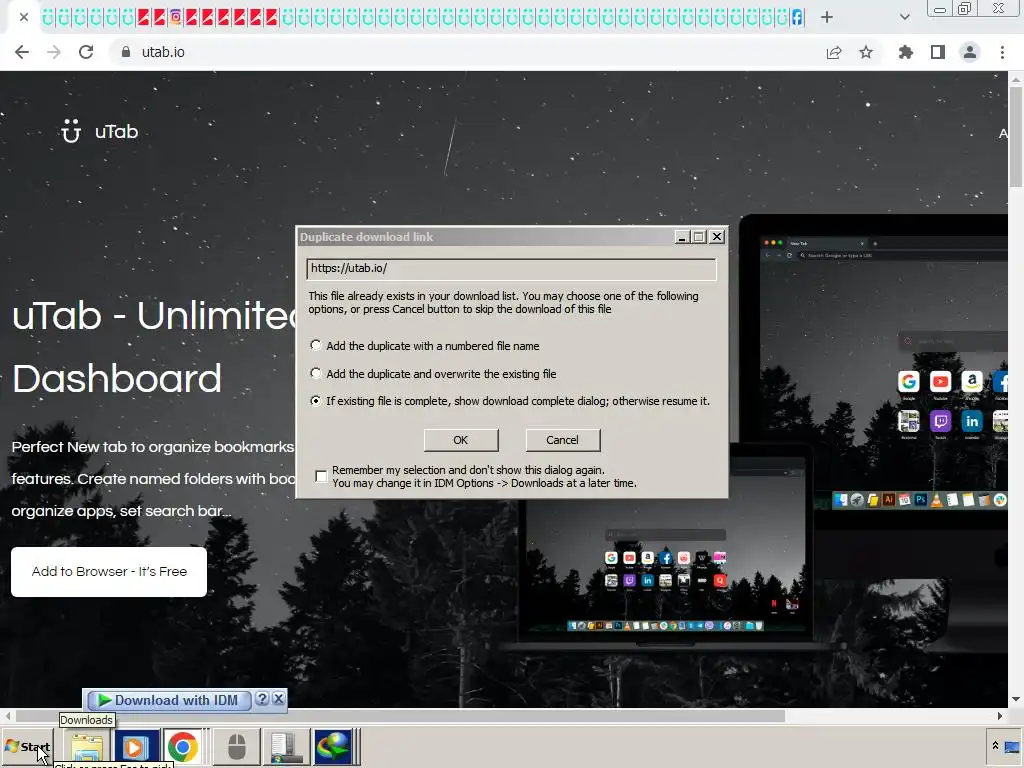
Task: Click Cancel in Duplicate download link dialog
Action: coord(563,440)
